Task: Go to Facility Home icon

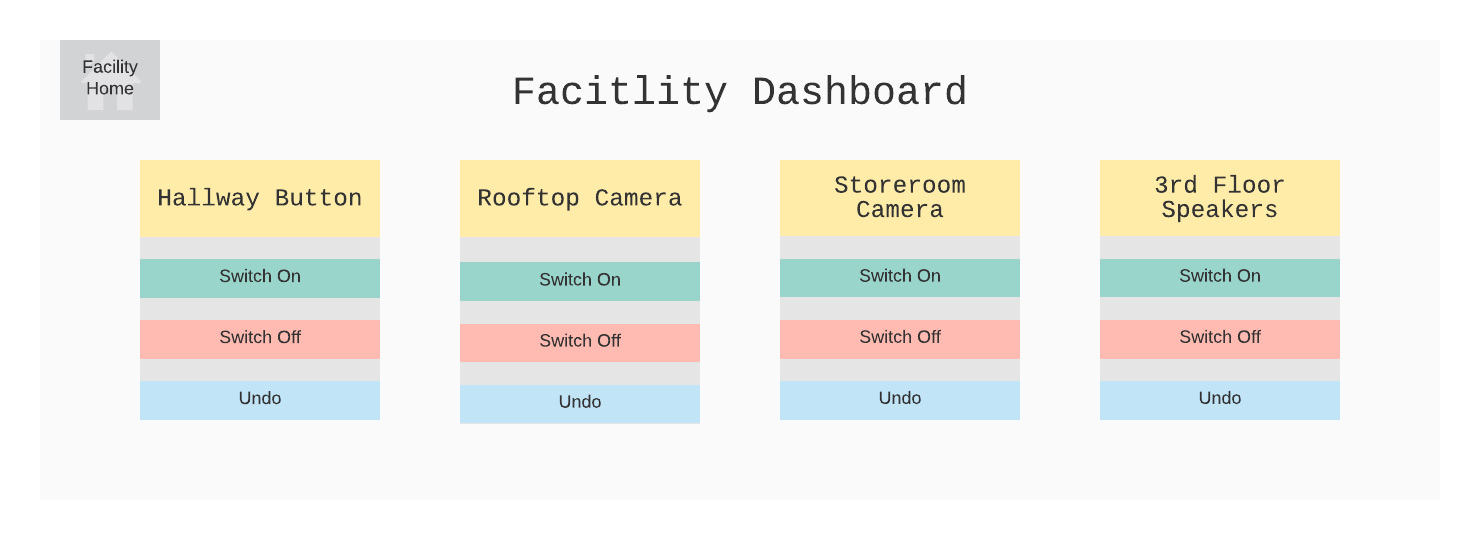Action: pos(110,80)
